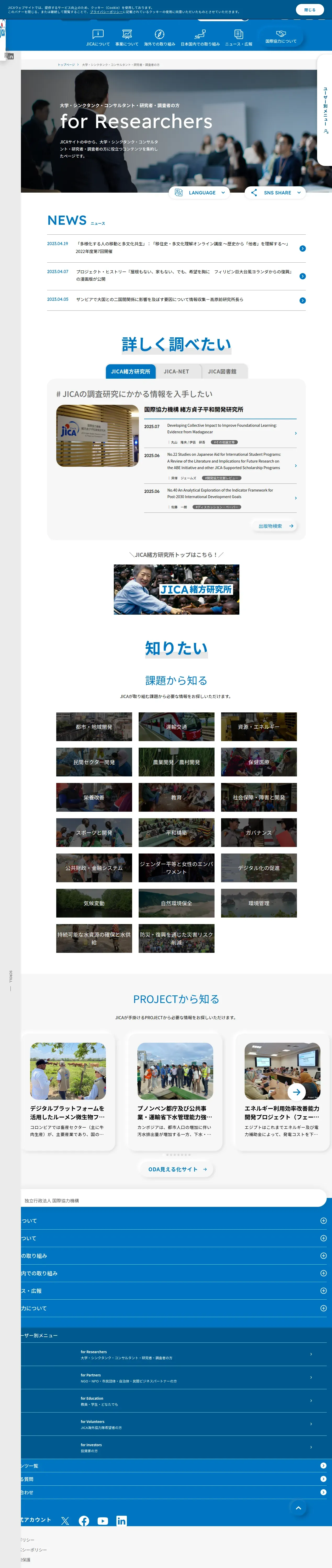Click chevron on the for Partners footer row
Screen dimensions: 332x1568
click(x=311, y=1377)
